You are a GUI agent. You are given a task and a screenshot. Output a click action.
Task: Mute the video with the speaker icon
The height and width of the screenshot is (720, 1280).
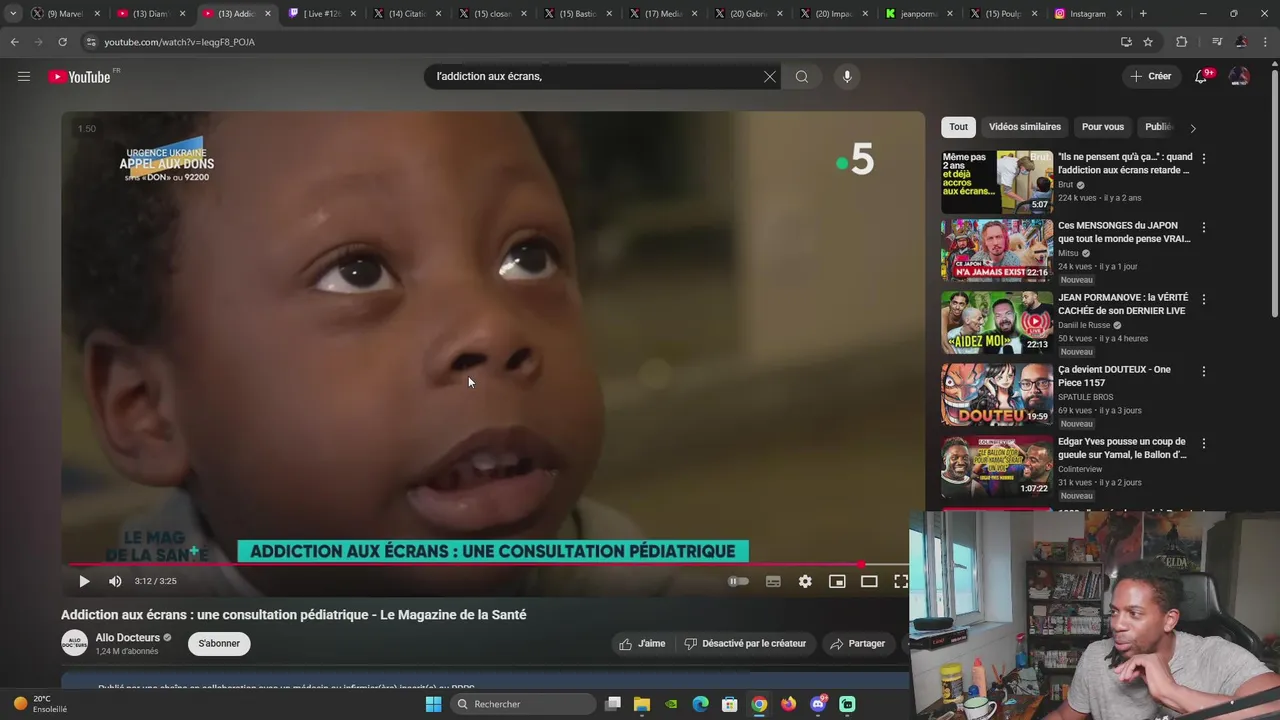pos(115,581)
